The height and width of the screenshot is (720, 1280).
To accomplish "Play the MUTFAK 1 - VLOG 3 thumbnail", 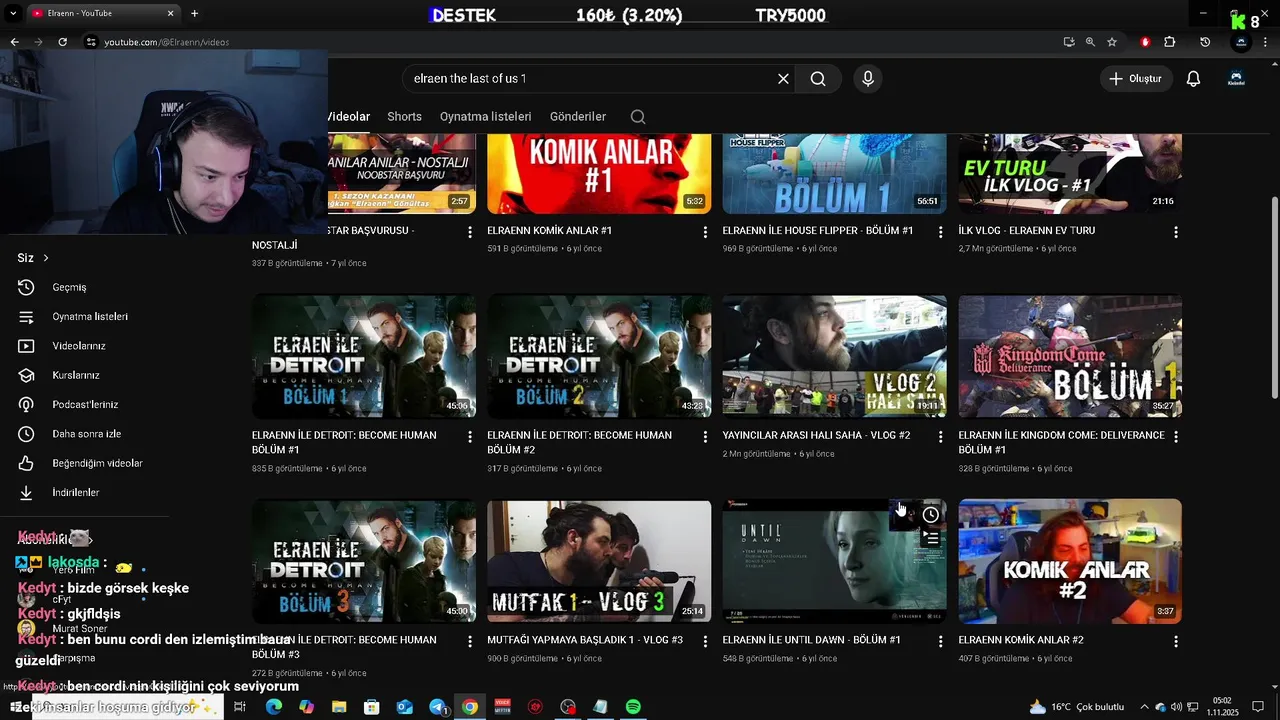I will pyautogui.click(x=599, y=561).
